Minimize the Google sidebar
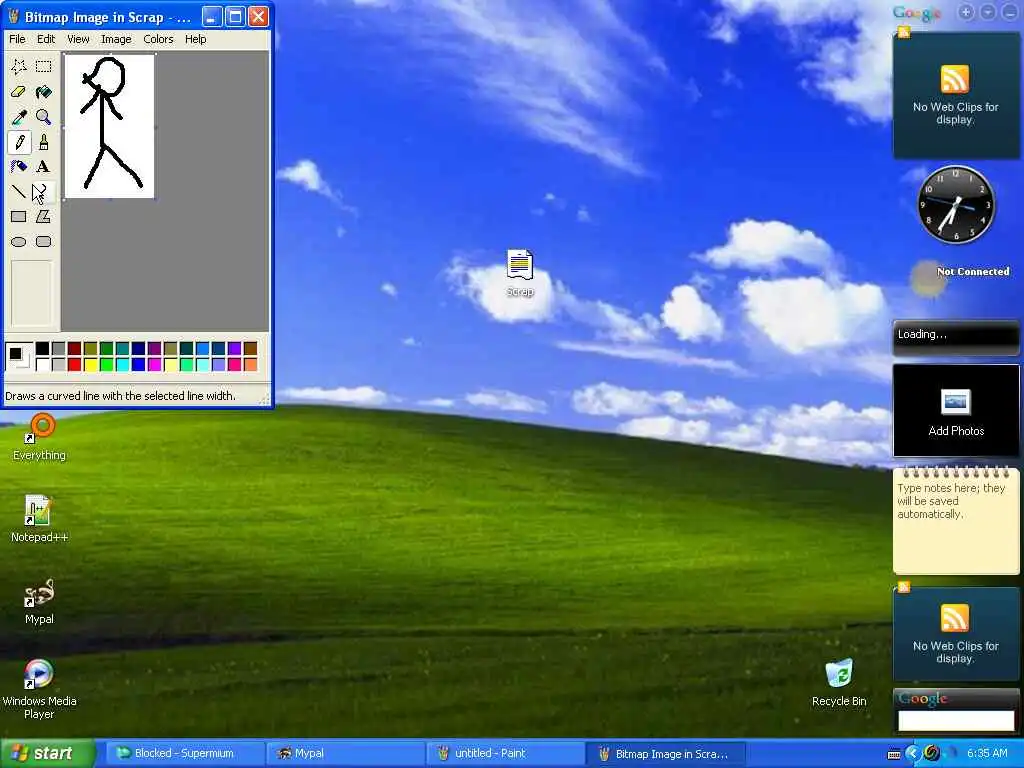Image resolution: width=1024 pixels, height=768 pixels. click(x=1009, y=12)
